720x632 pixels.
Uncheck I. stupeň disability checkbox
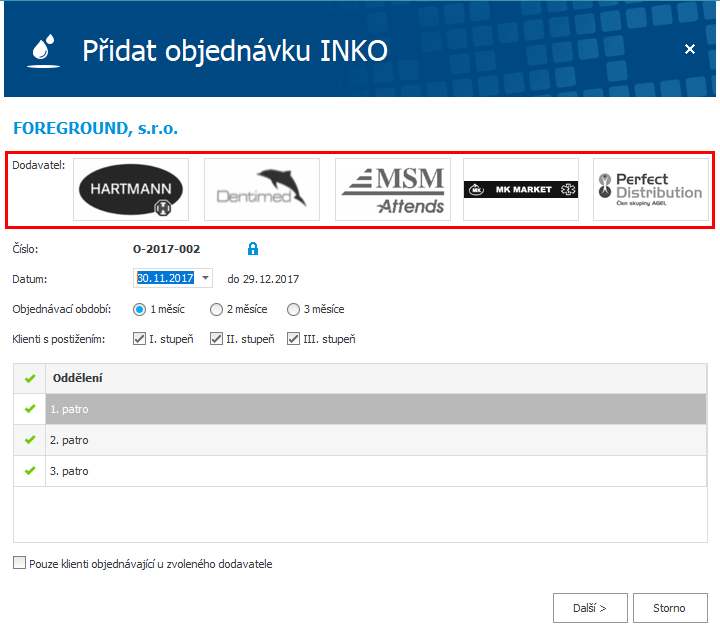[x=139, y=339]
